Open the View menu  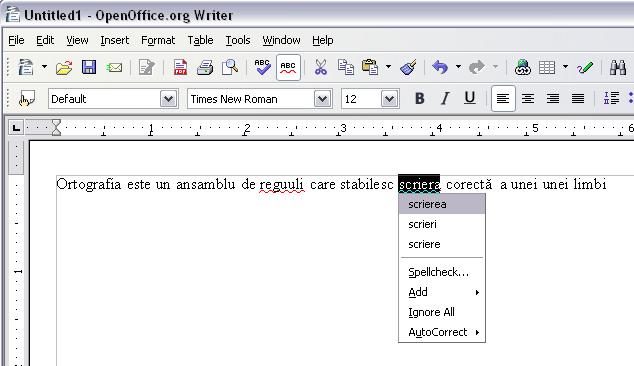coord(77,40)
